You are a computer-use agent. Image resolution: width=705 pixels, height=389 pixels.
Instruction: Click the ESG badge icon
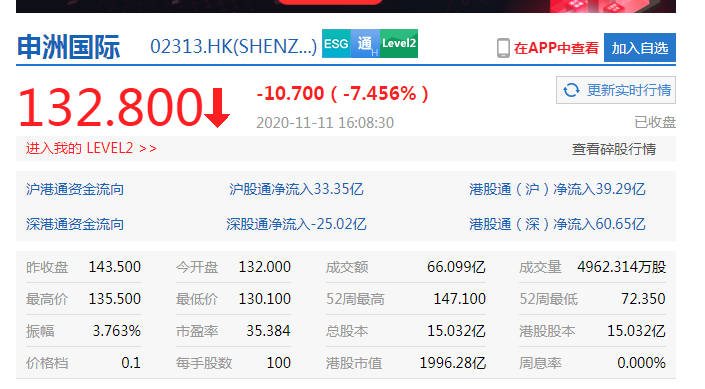(x=336, y=44)
